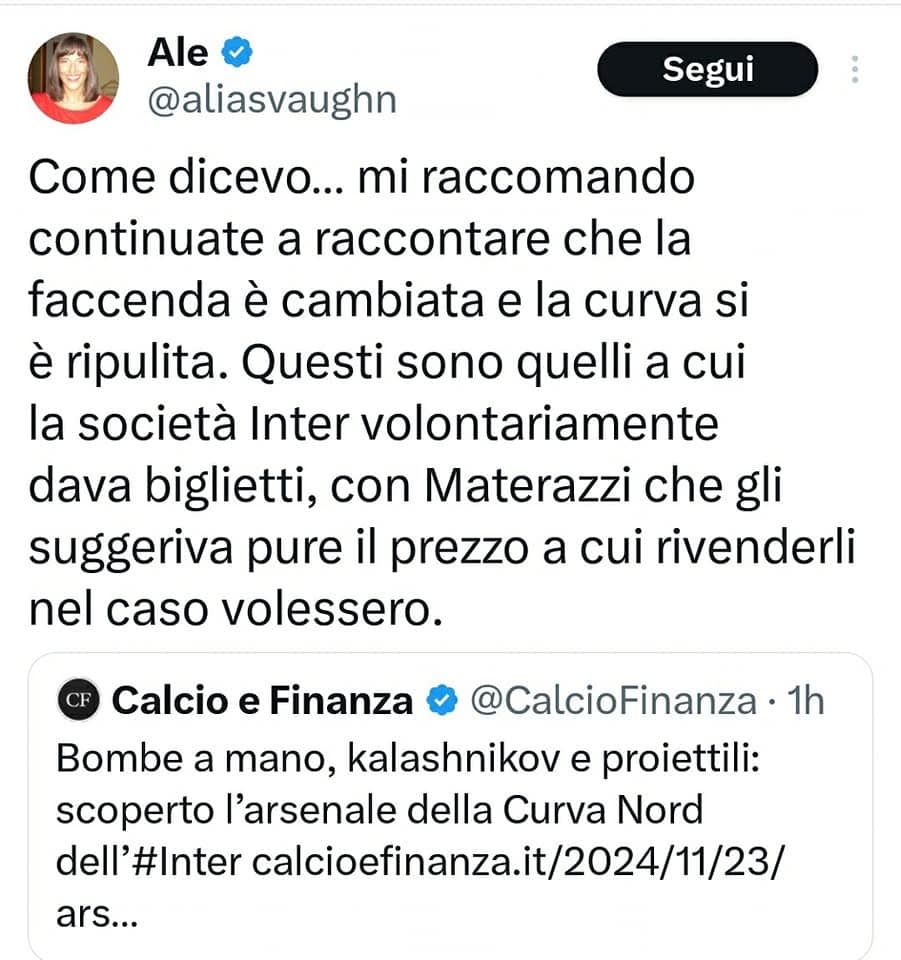The width and height of the screenshot is (901, 960).
Task: Open the three-dot more options menu
Action: (x=855, y=69)
